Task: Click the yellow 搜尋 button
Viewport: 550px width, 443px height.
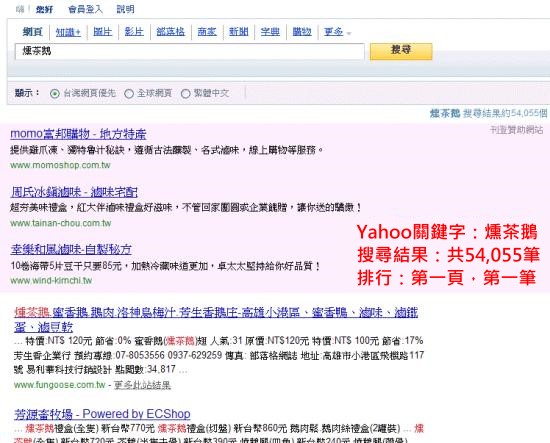Action: (x=401, y=51)
